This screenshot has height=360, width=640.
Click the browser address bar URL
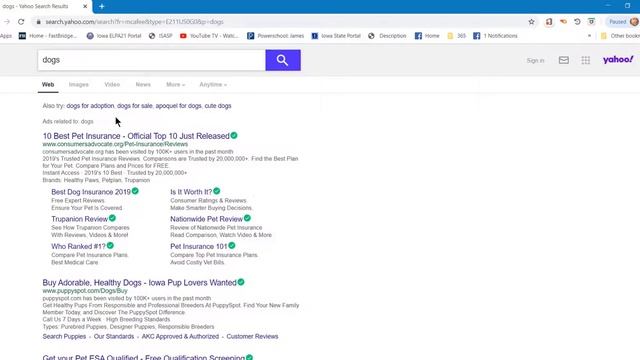(134, 22)
